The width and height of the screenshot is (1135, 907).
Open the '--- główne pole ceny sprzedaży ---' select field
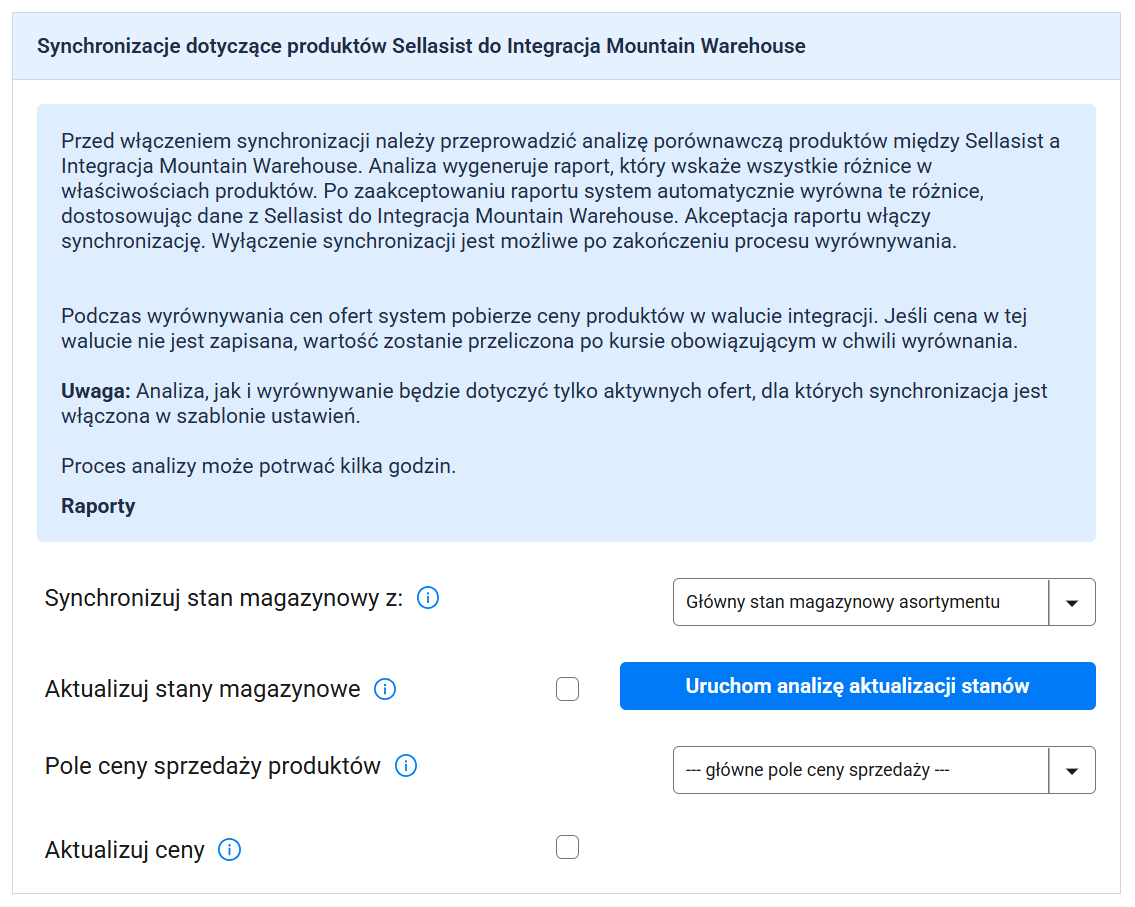pos(861,770)
